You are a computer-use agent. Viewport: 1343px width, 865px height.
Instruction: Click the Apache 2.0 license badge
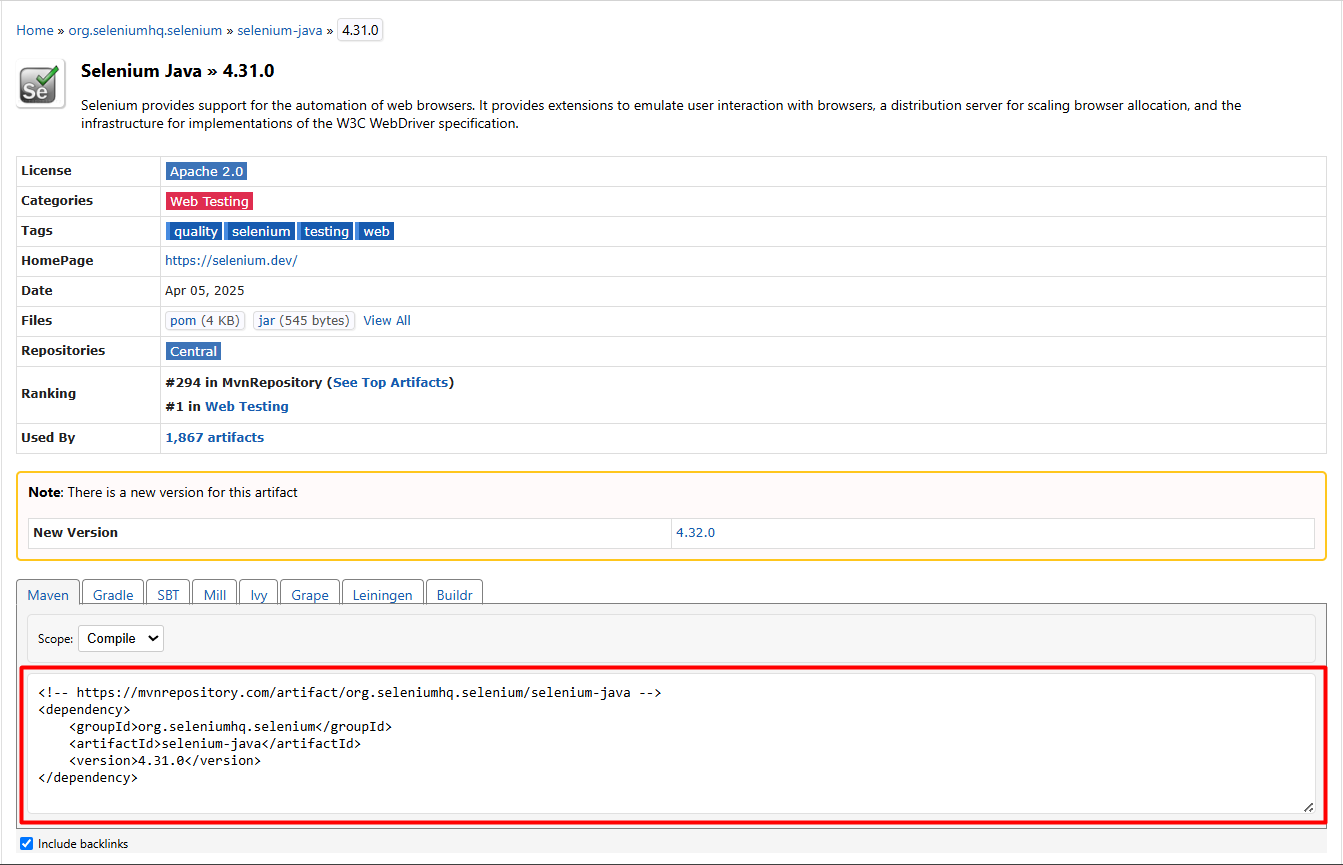point(206,171)
